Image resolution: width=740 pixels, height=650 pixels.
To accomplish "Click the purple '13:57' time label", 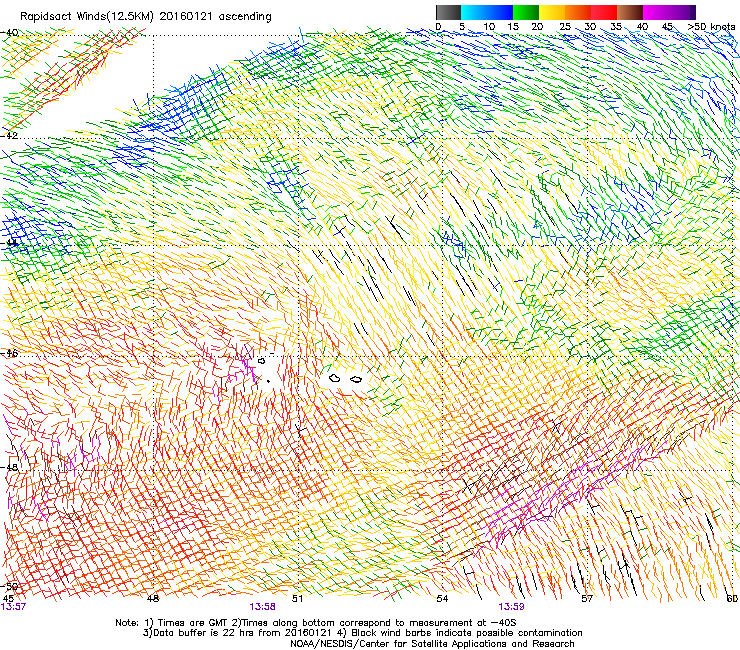I will (x=13, y=607).
